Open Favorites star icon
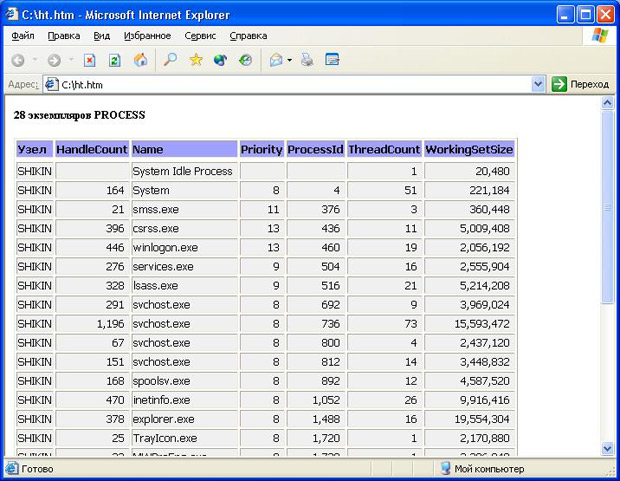The width and height of the screenshot is (620, 481). click(x=196, y=60)
